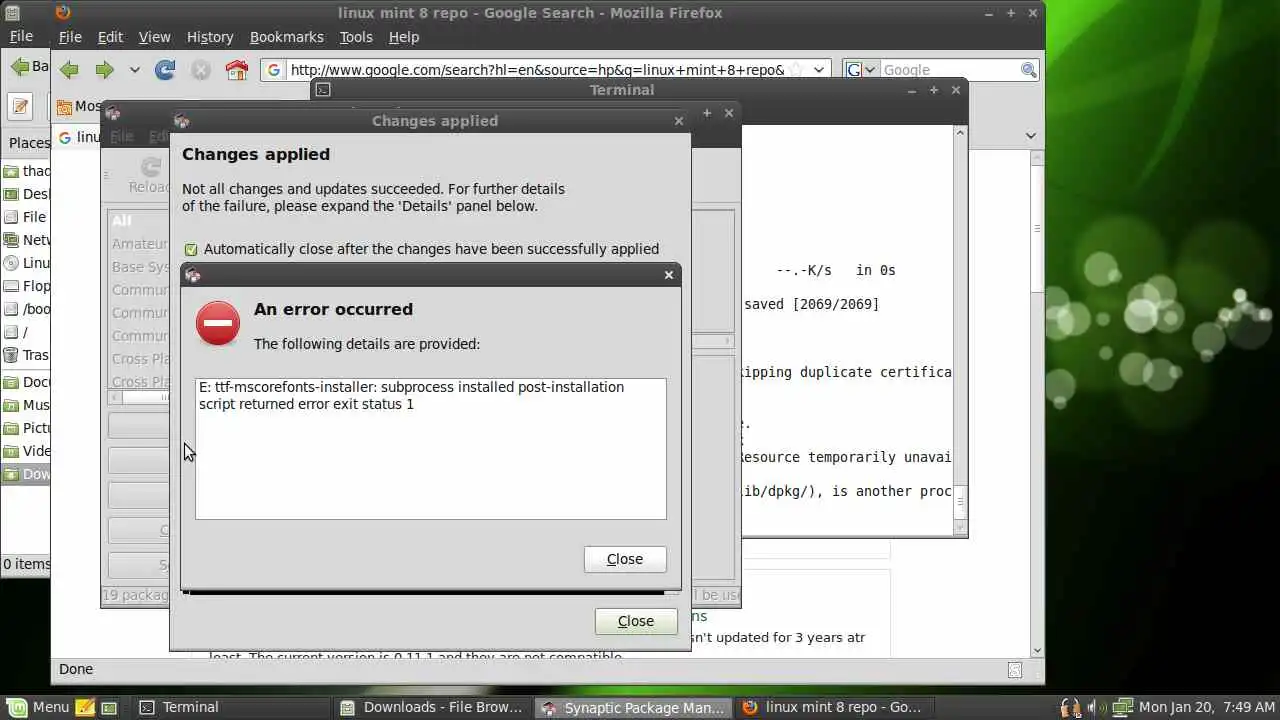This screenshot has height=720, width=1280.
Task: Reload page with Firefox blue Reload icon
Action: [x=165, y=70]
